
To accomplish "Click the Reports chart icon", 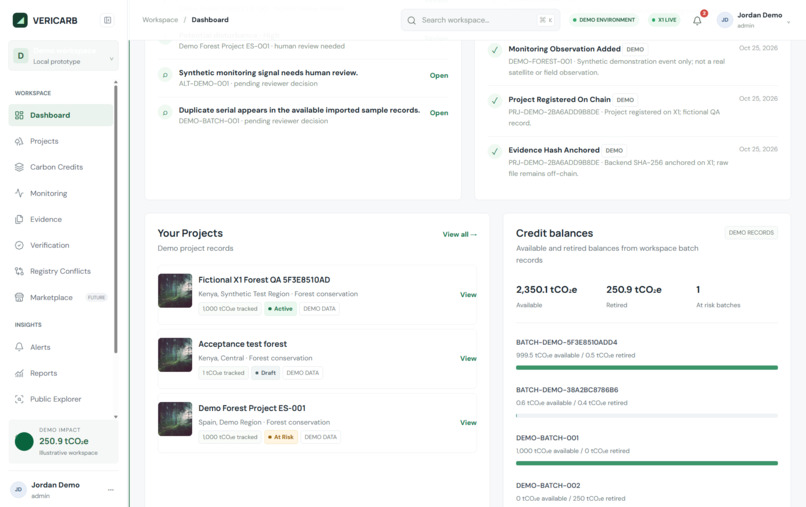I will [19, 373].
